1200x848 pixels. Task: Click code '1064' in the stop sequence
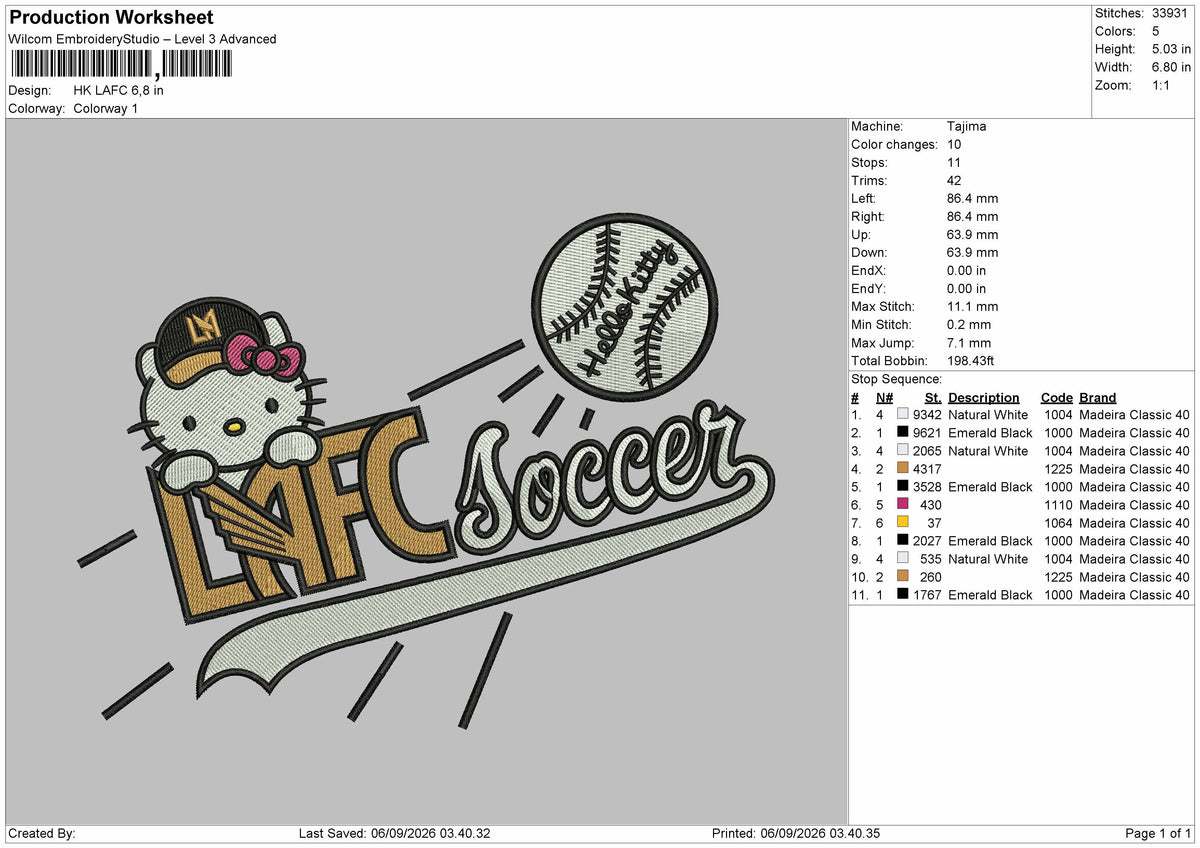(x=1058, y=523)
